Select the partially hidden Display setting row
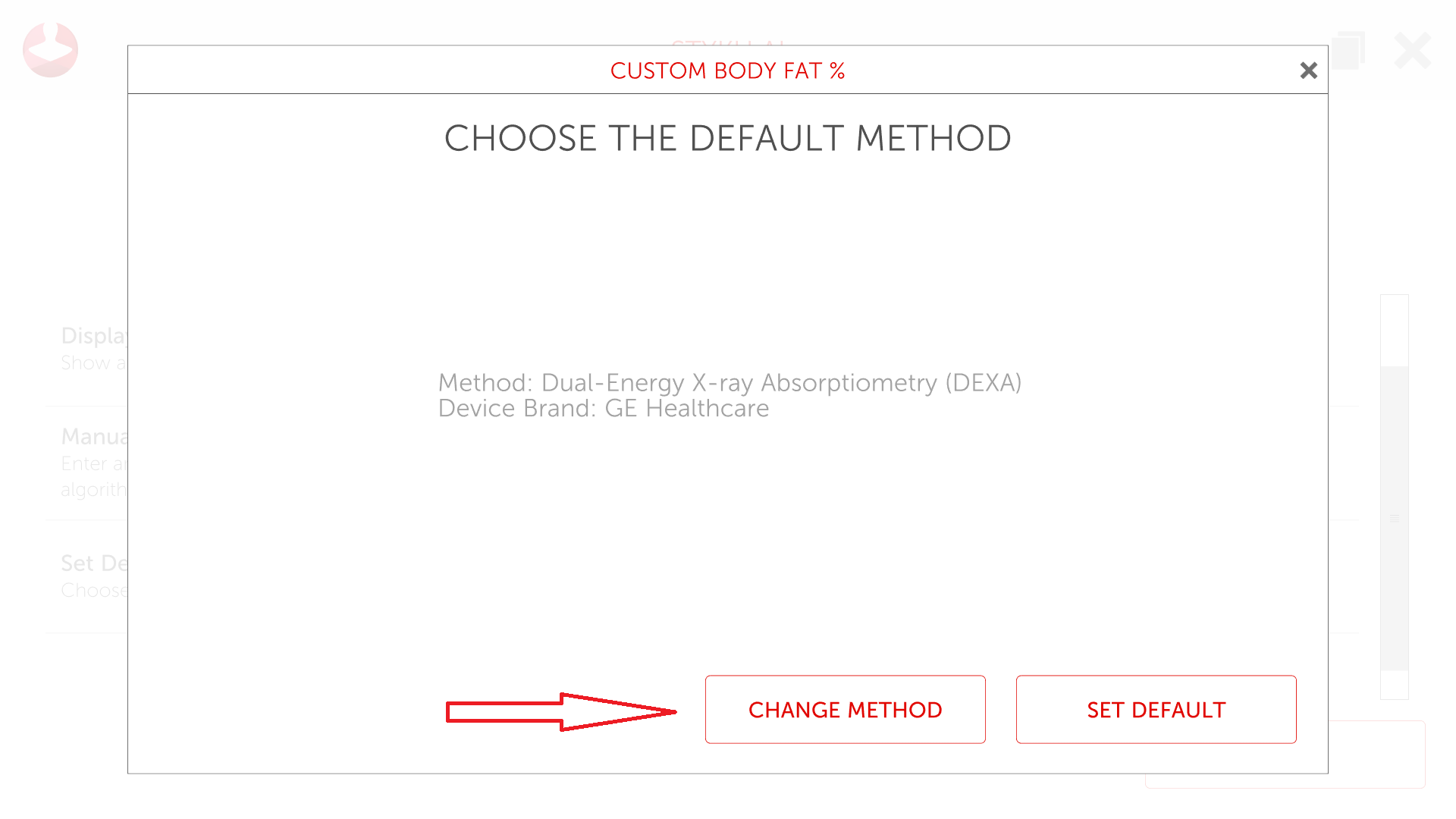 coord(93,349)
